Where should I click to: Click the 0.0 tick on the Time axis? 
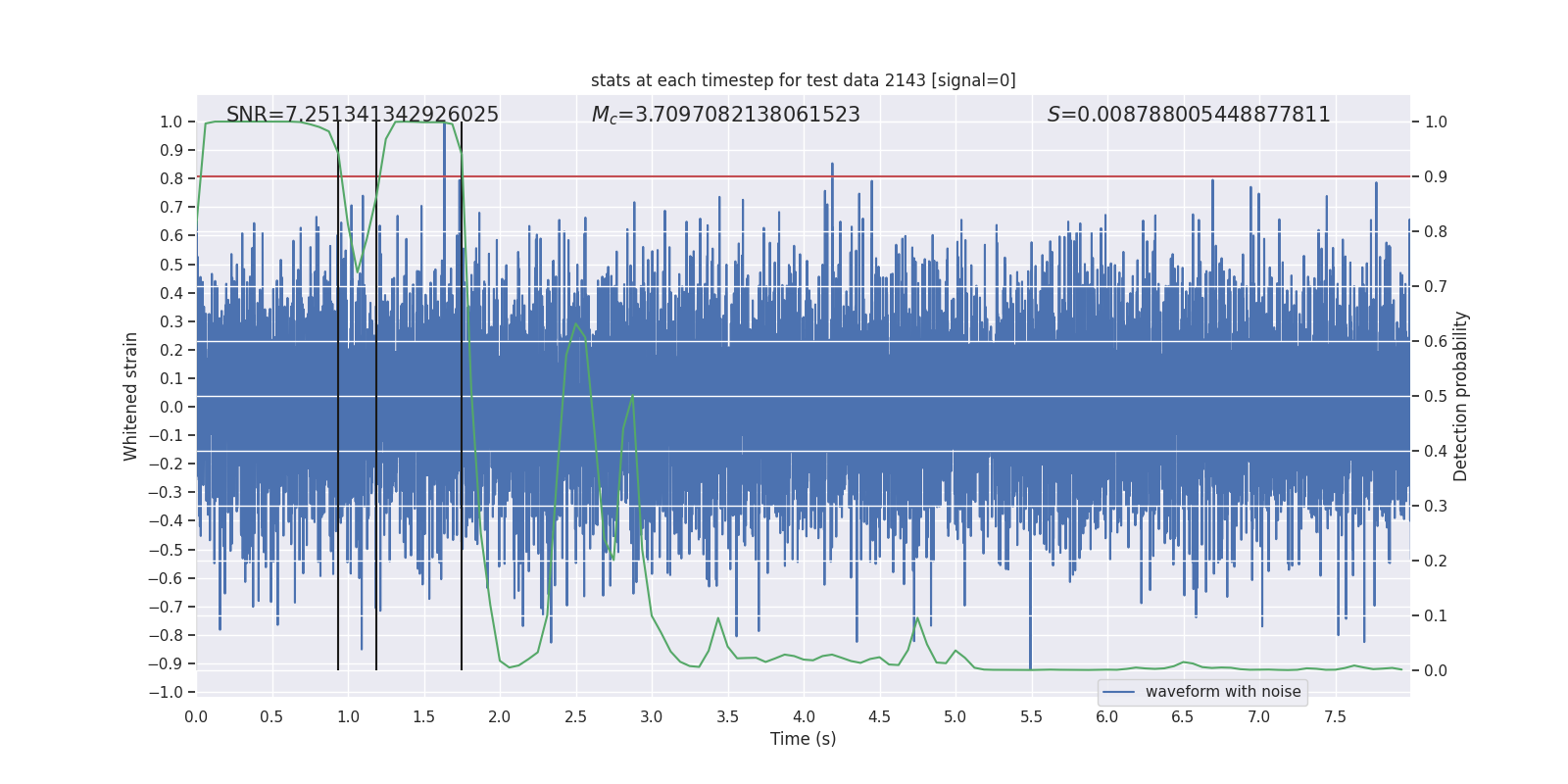coord(196,716)
